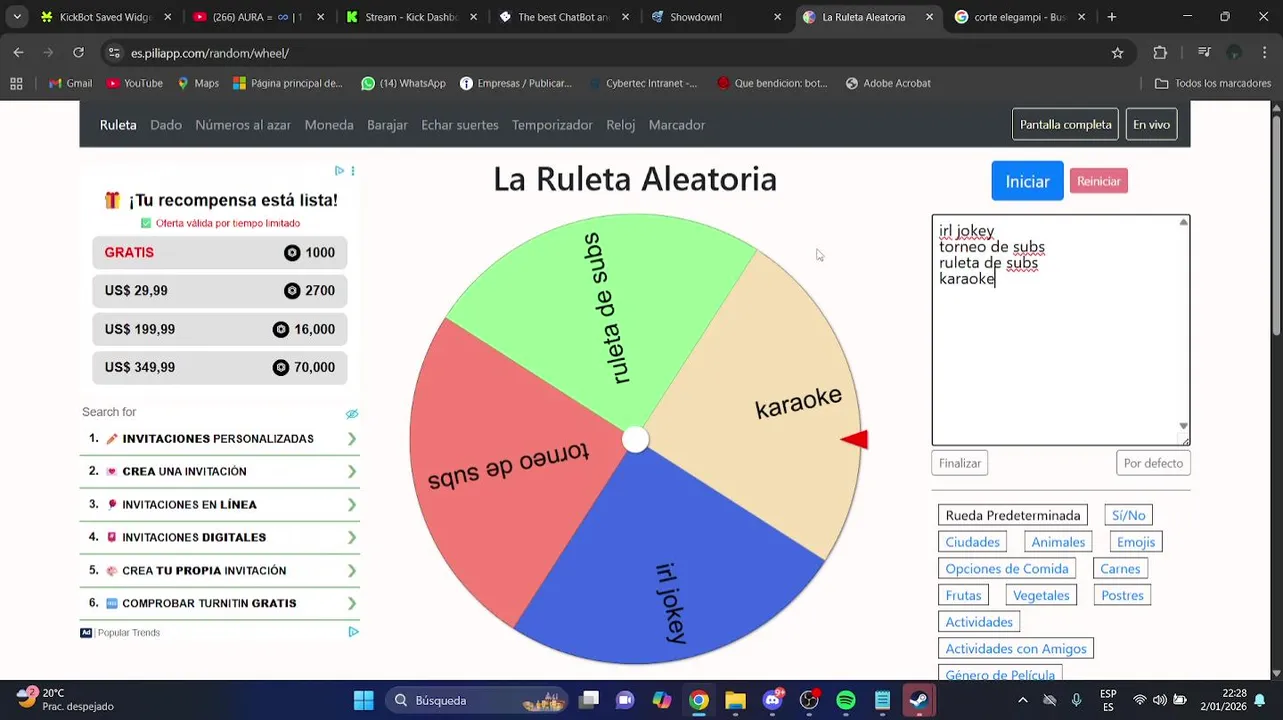Open the Chrome apps grid icon

point(16,83)
